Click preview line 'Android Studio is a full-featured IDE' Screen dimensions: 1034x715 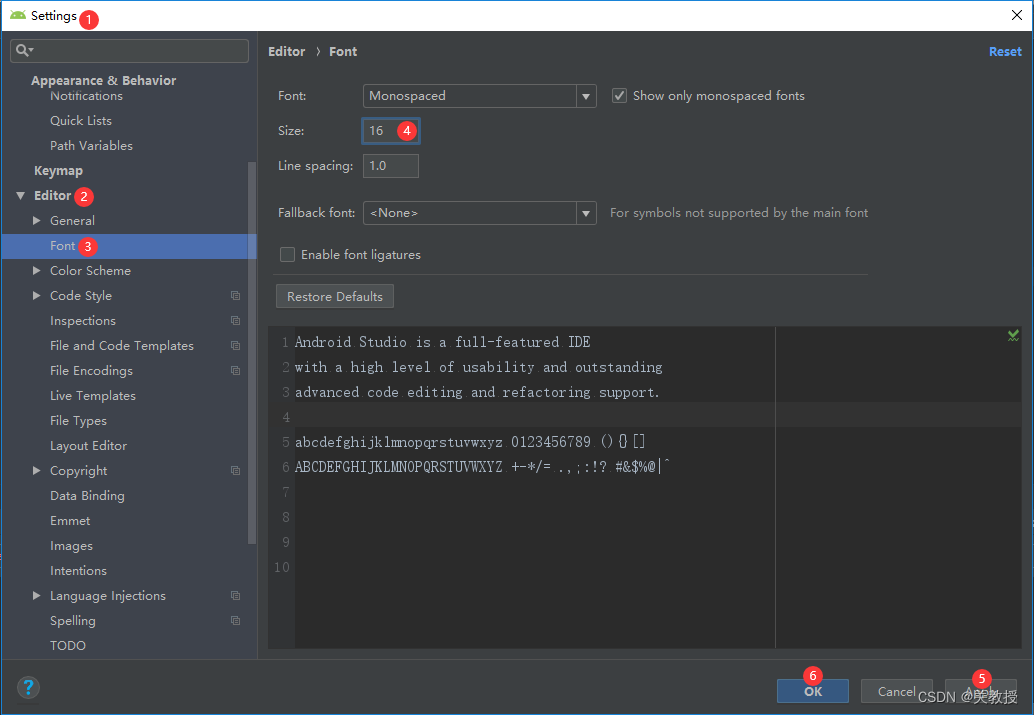click(x=442, y=342)
